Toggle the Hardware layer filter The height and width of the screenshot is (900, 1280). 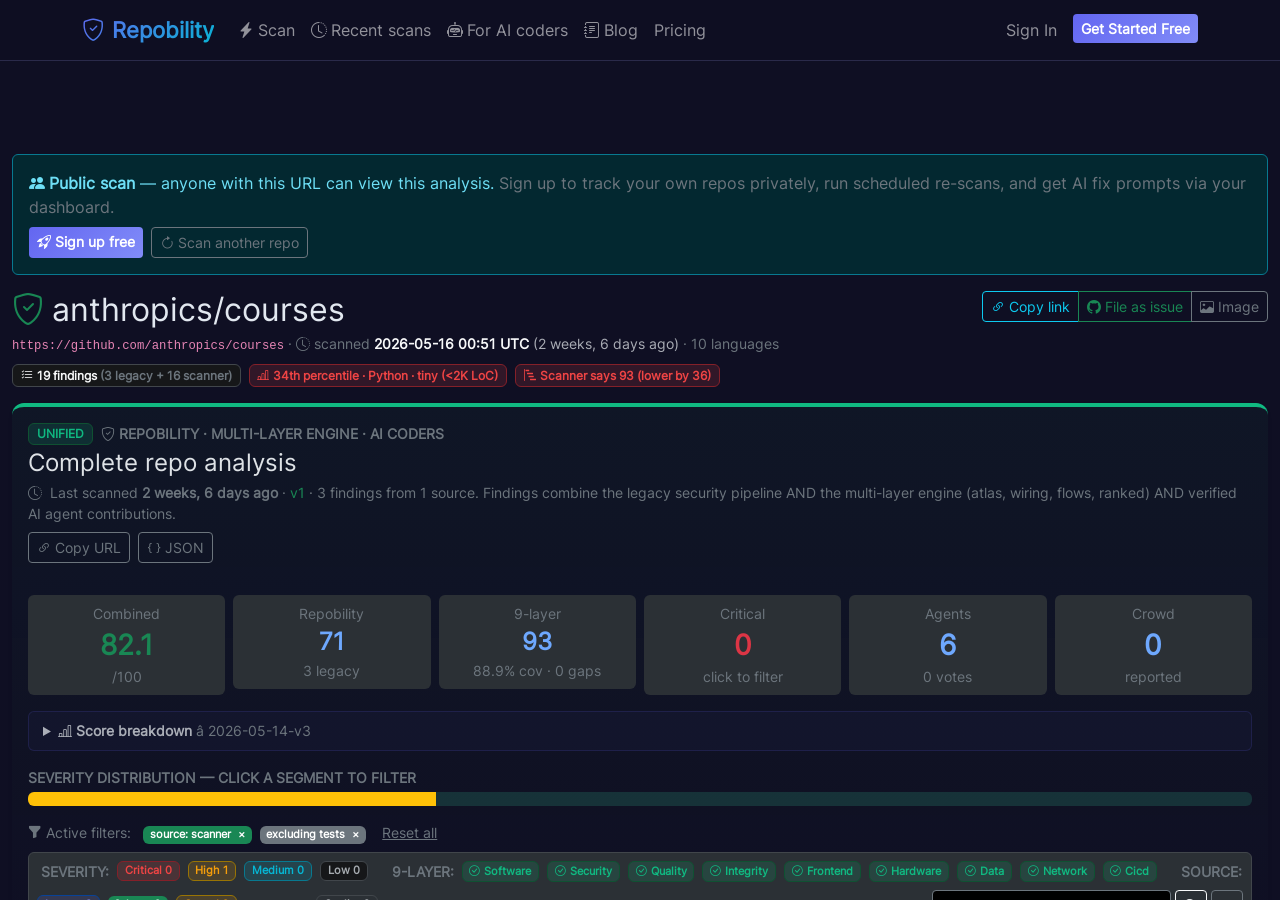coord(909,871)
